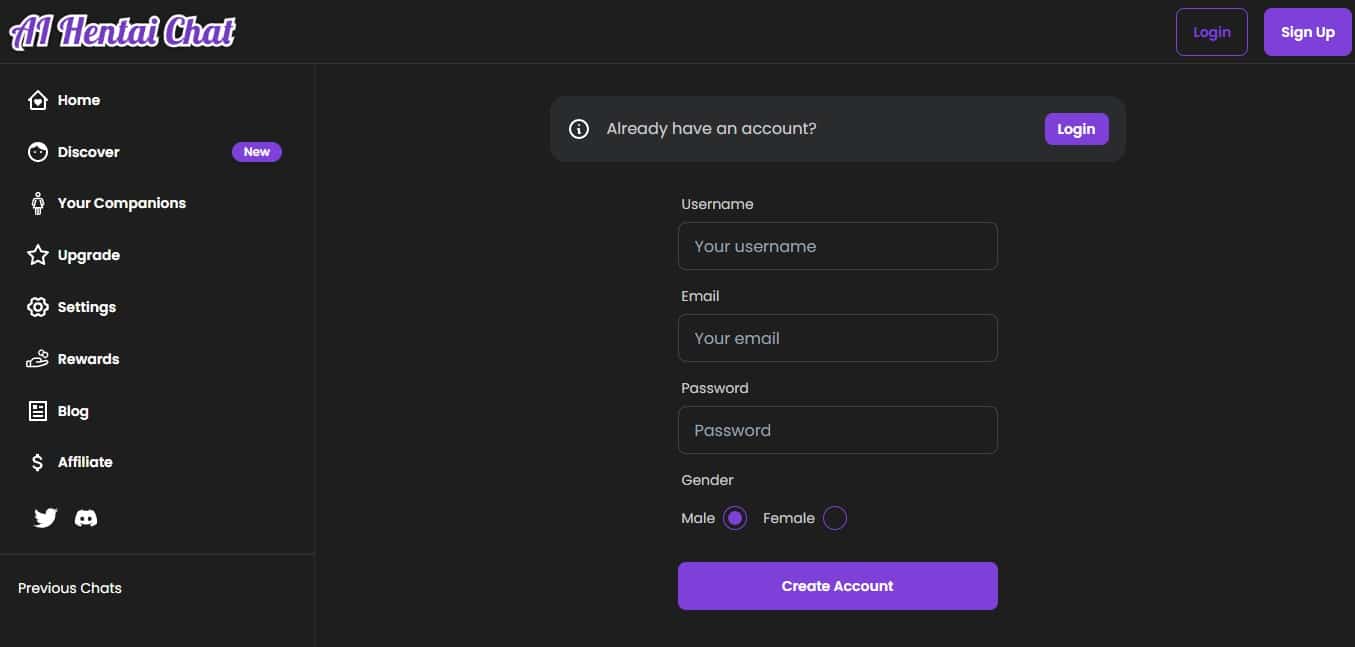This screenshot has height=647, width=1355.
Task: Click the Your Companions person icon
Action: (38, 203)
